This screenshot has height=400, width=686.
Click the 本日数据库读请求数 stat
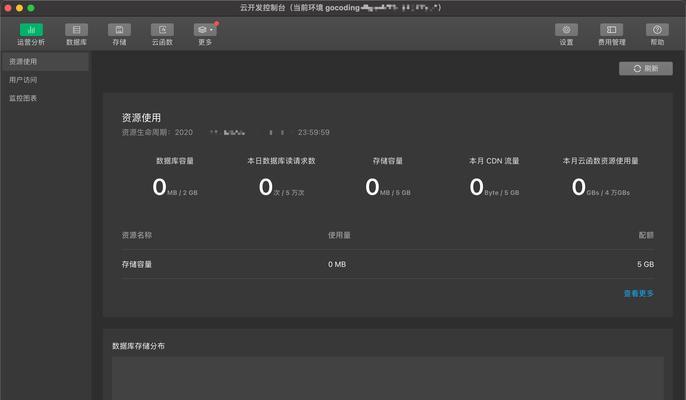point(281,179)
